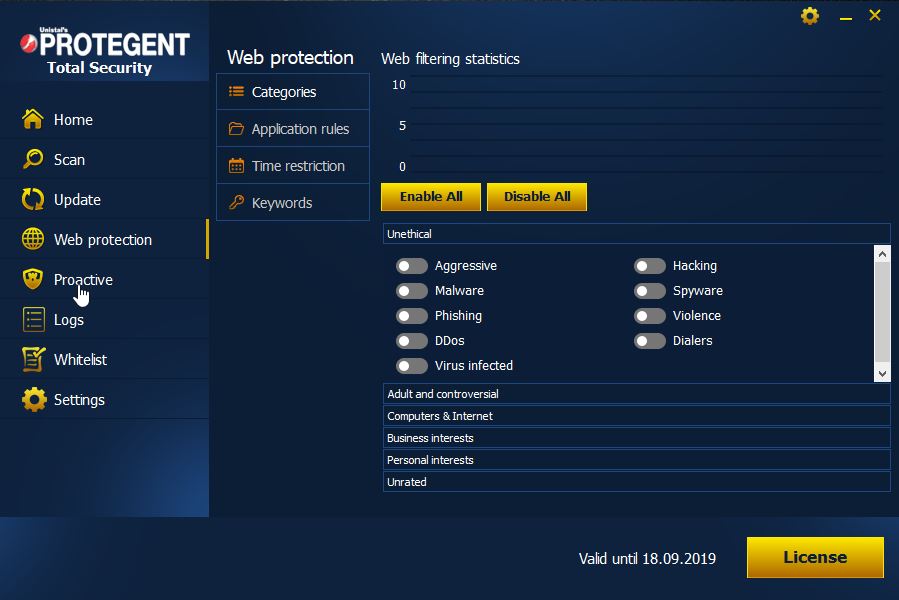
Task: Enable the Phishing category toggle
Action: point(411,316)
